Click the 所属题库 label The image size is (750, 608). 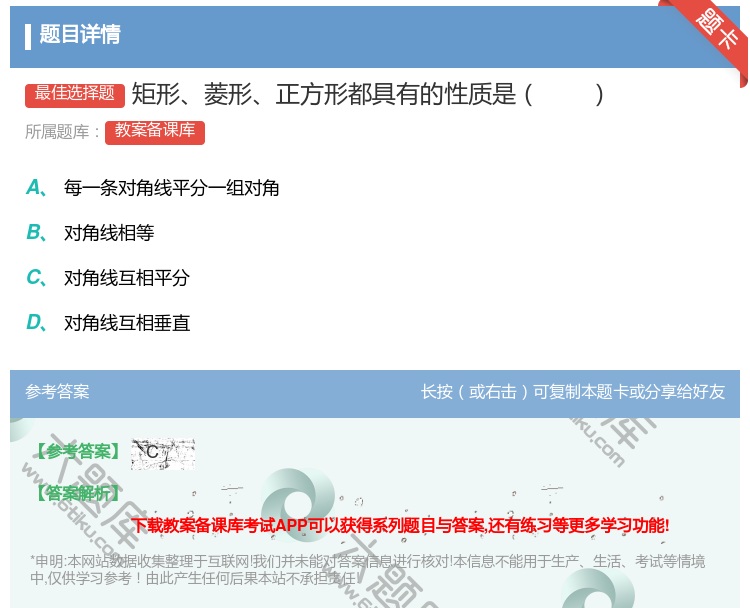pyautogui.click(x=62, y=132)
